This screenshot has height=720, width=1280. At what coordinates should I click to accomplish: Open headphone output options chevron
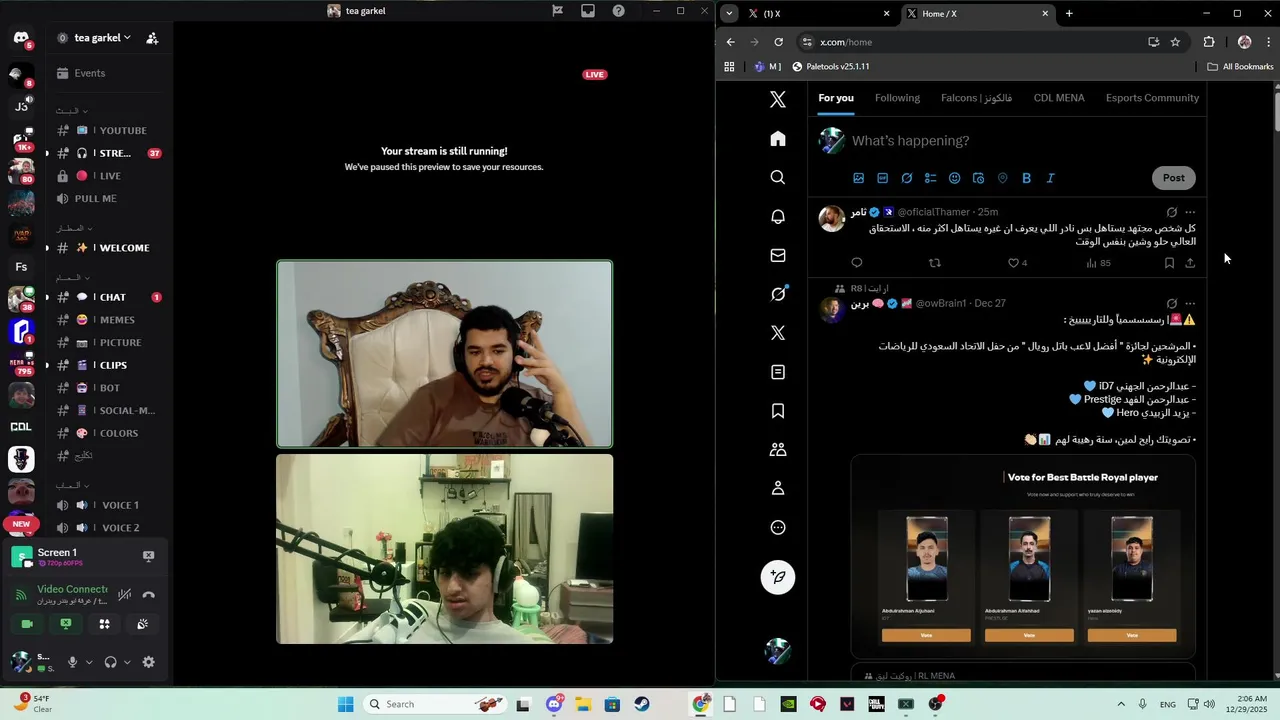(x=127, y=662)
